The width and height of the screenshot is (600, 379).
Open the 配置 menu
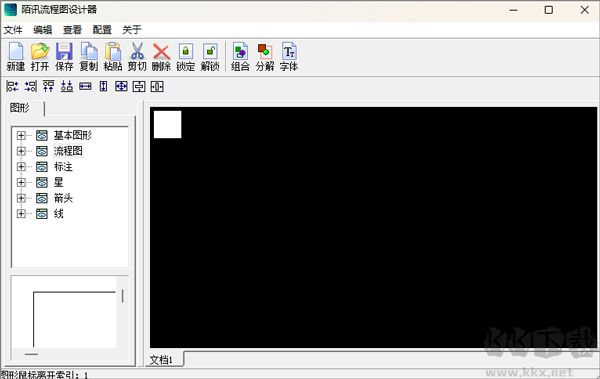(x=102, y=29)
